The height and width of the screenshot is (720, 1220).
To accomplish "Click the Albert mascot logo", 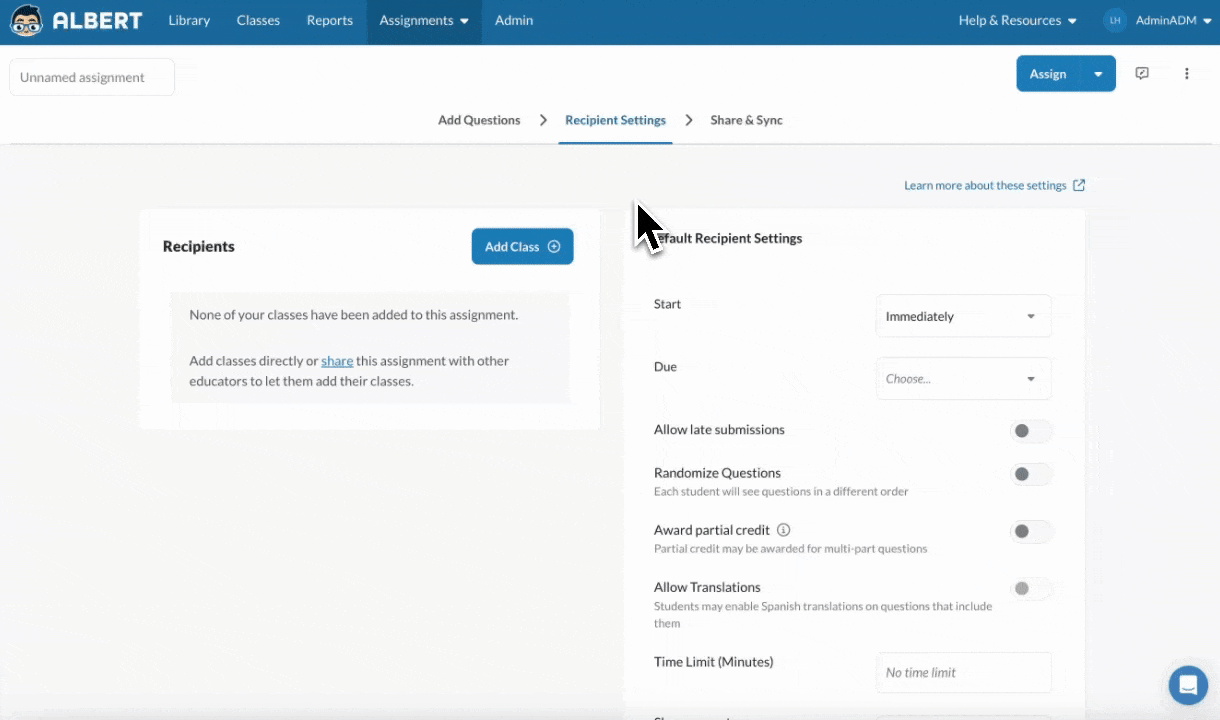I will point(26,21).
